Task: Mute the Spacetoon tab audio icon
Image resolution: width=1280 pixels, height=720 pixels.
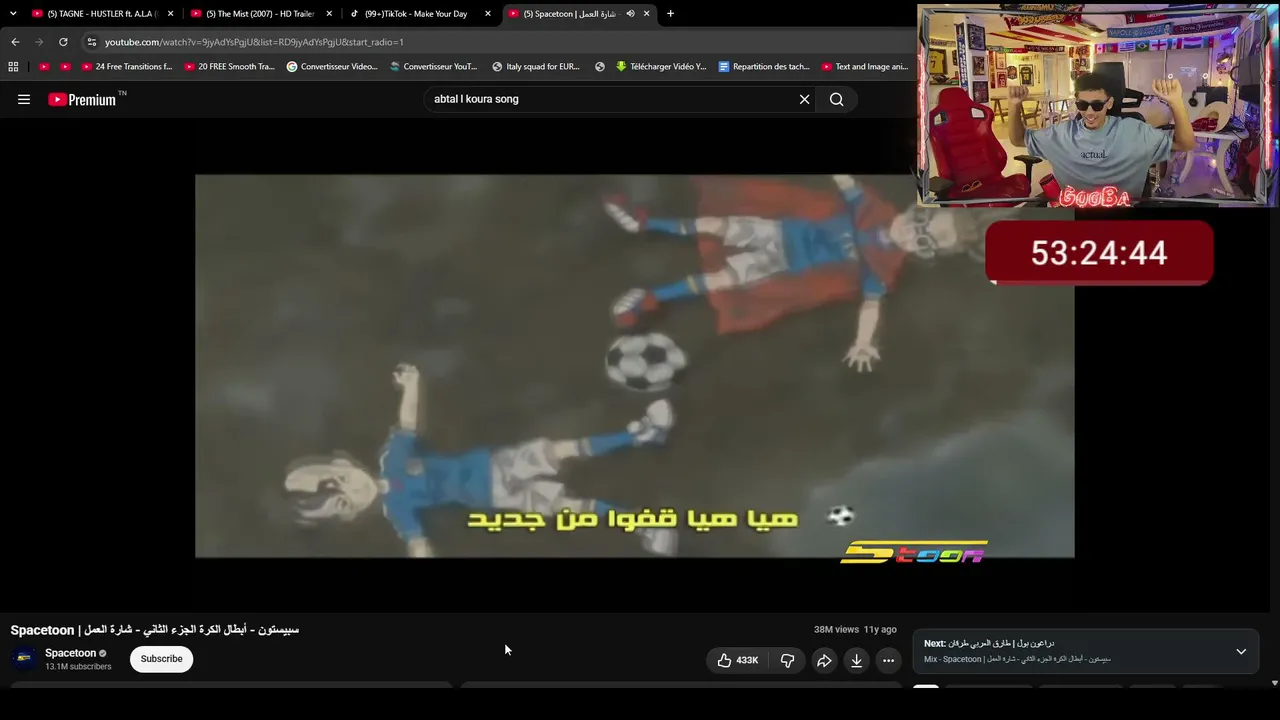Action: coord(630,14)
